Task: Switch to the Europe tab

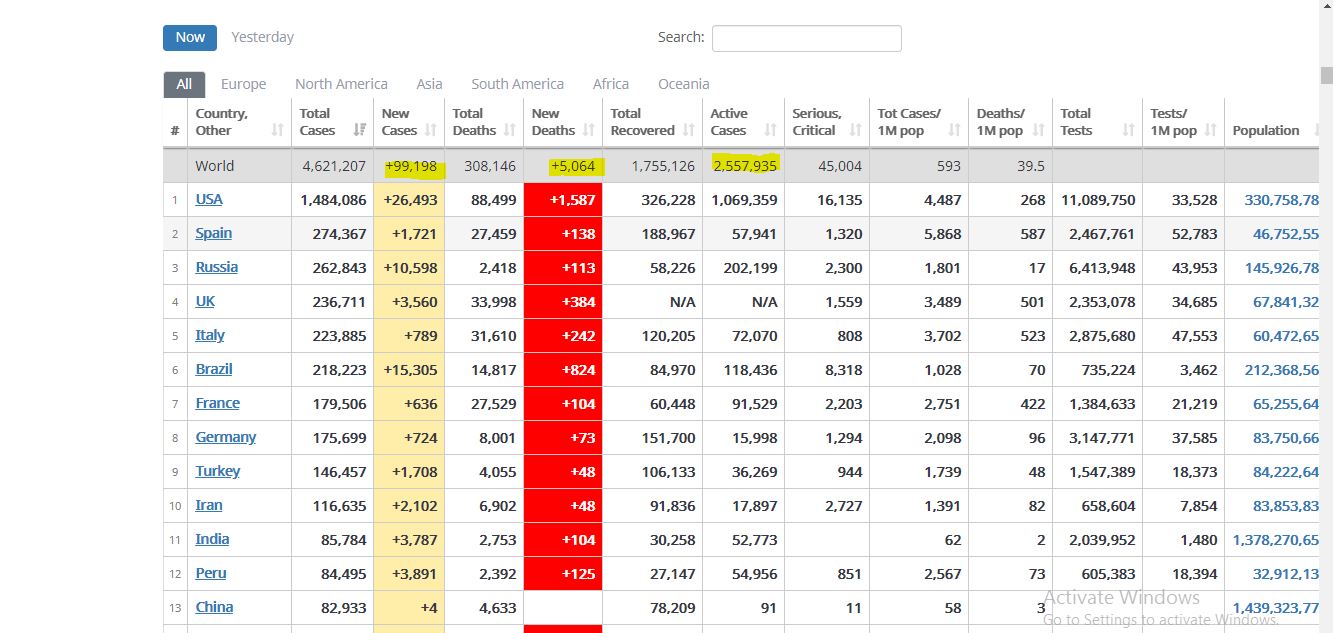Action: pos(243,84)
